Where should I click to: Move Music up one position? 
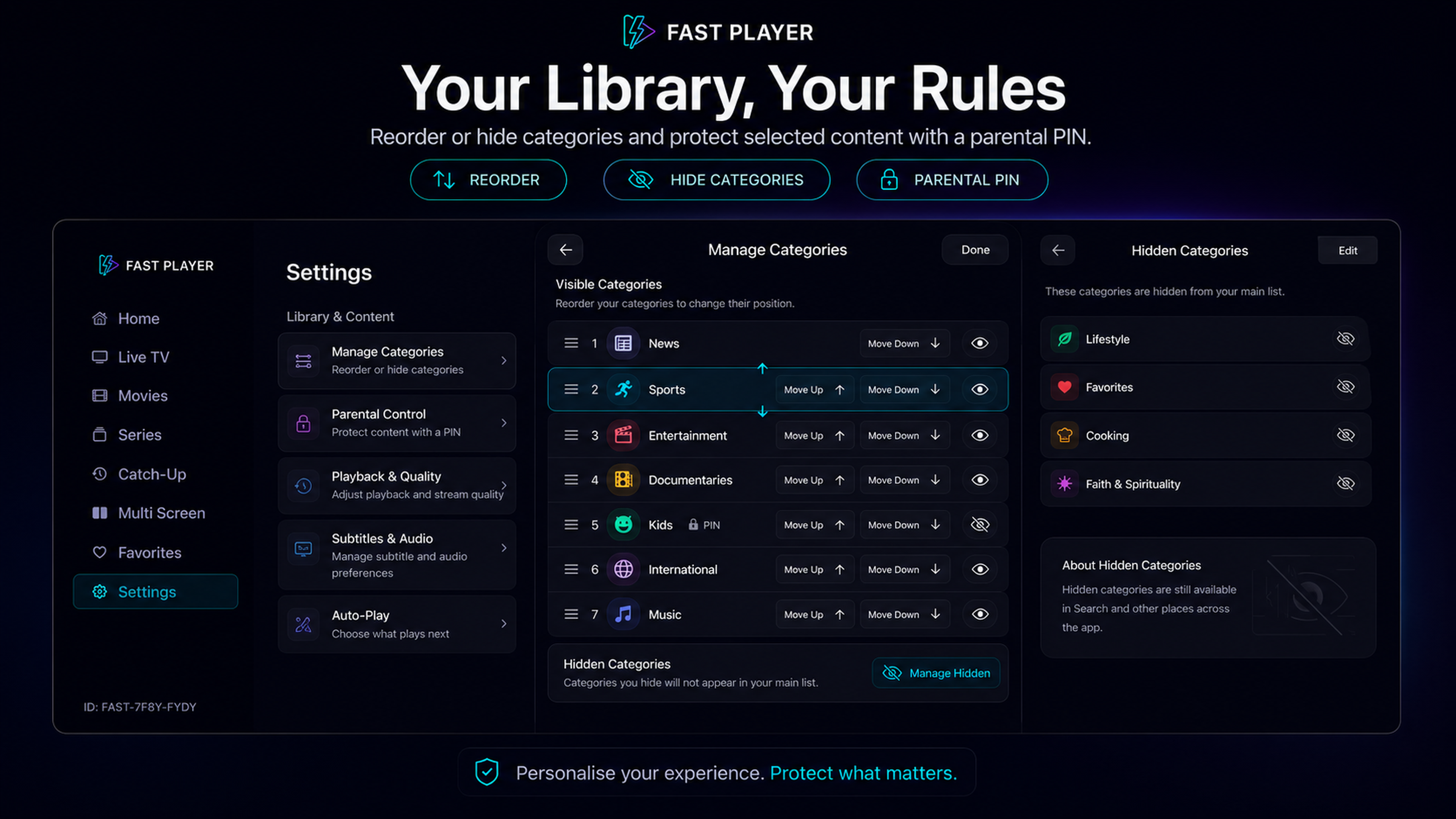click(x=814, y=614)
